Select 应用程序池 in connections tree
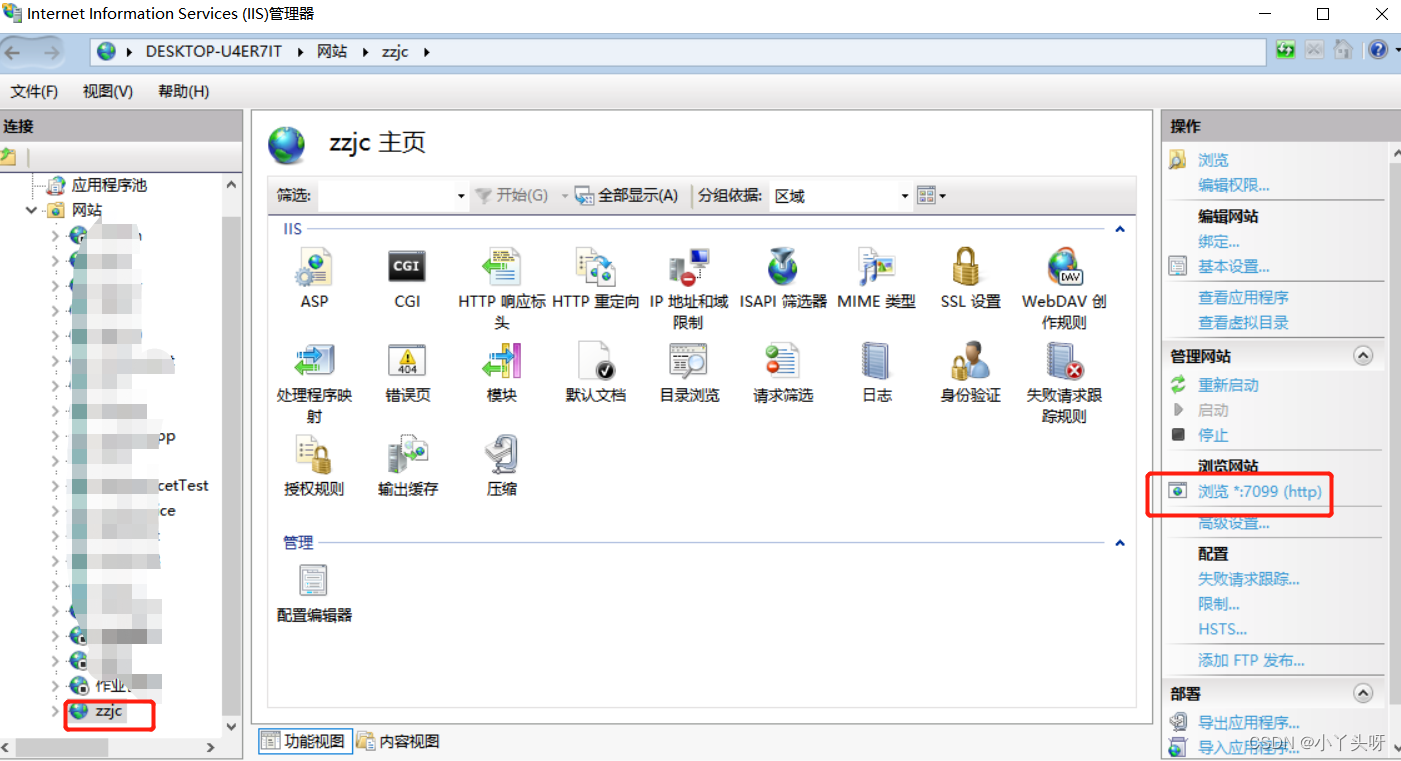Screen dimensions: 1401x761 point(109,185)
